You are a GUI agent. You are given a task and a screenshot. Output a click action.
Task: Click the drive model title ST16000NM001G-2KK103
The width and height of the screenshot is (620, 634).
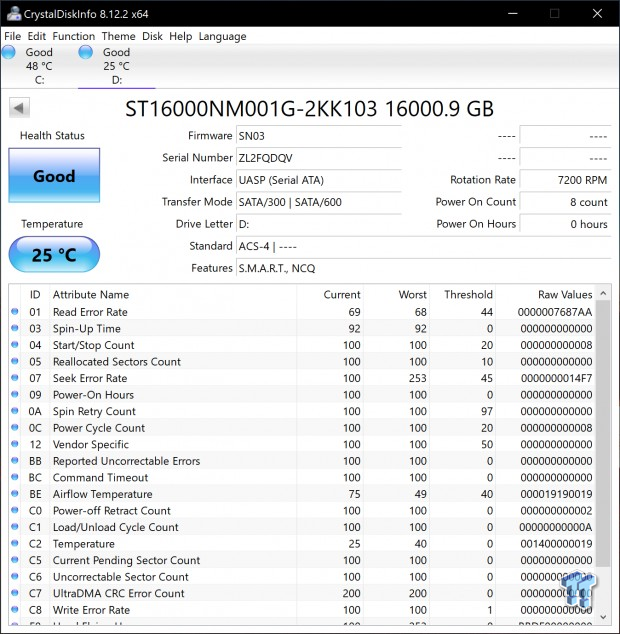251,108
